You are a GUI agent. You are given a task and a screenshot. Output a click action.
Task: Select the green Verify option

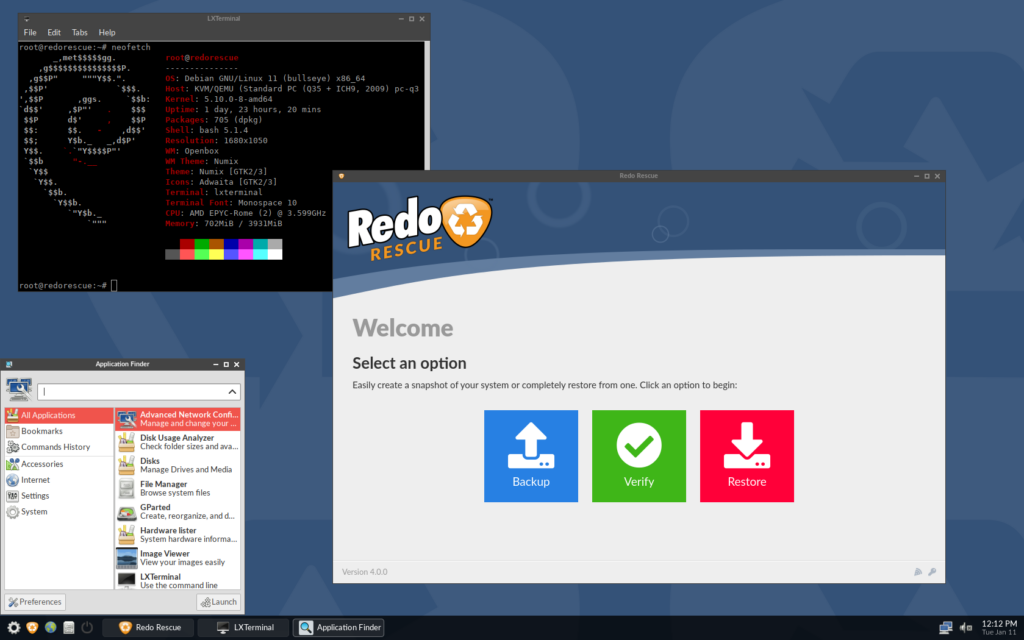[639, 456]
